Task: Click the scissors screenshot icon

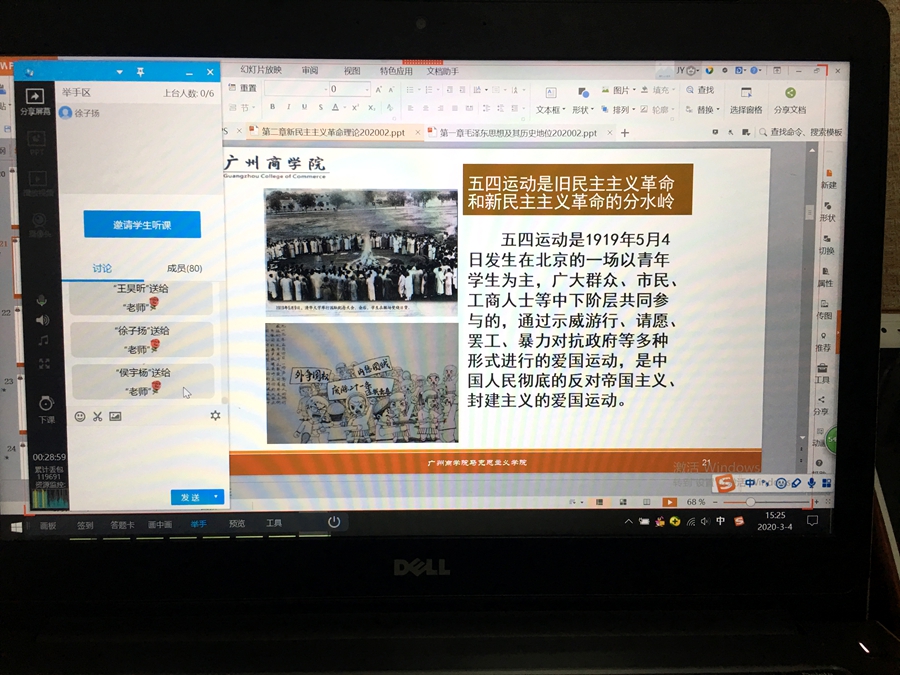Action: click(x=97, y=416)
